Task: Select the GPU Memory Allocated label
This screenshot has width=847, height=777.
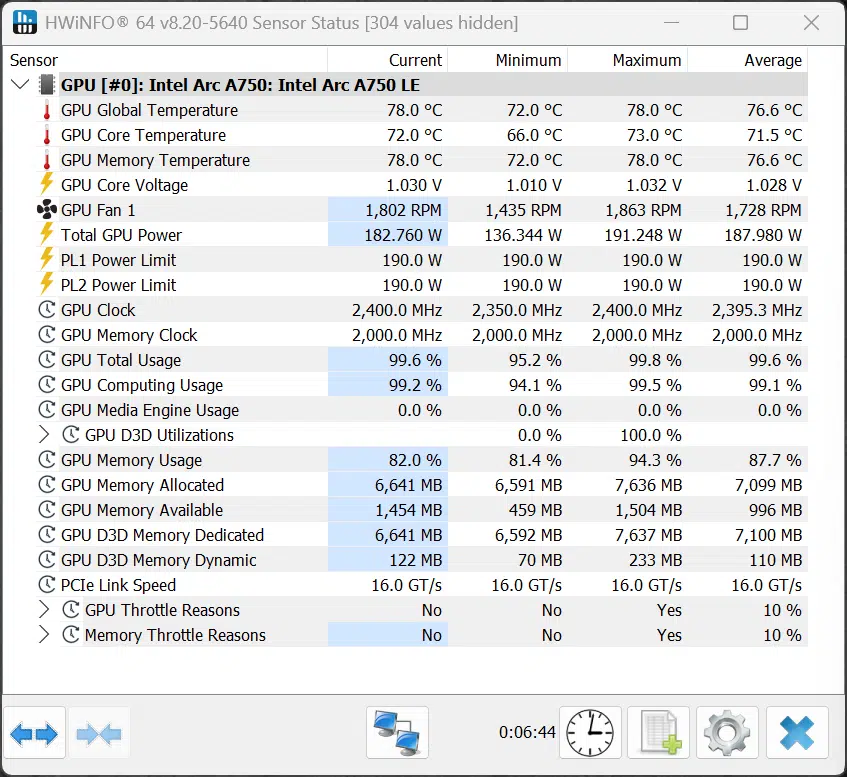Action: [x=142, y=485]
